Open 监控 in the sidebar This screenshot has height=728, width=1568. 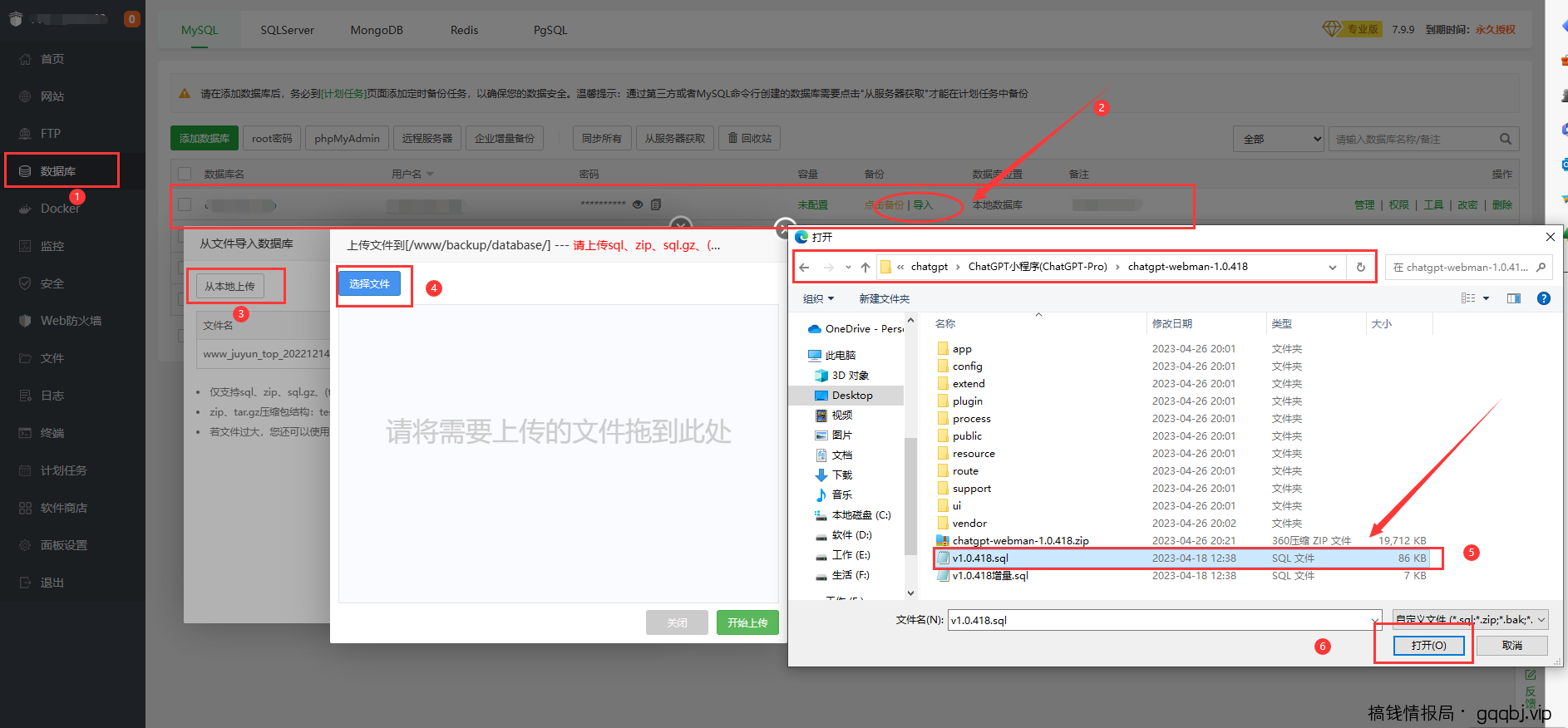(x=52, y=246)
